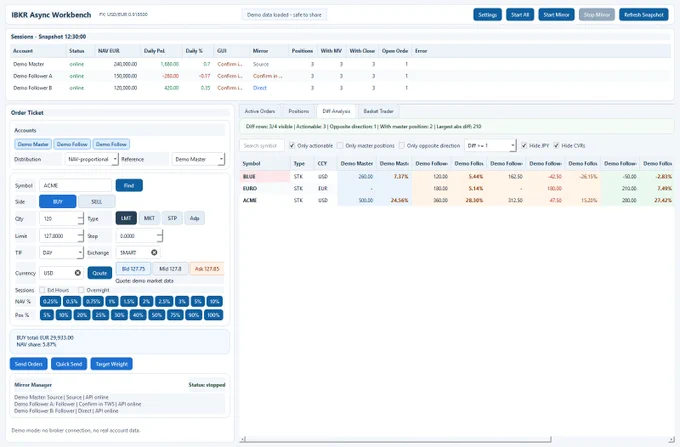
Task: Open the Distribution NAV-proportional dropdown
Action: (92, 159)
